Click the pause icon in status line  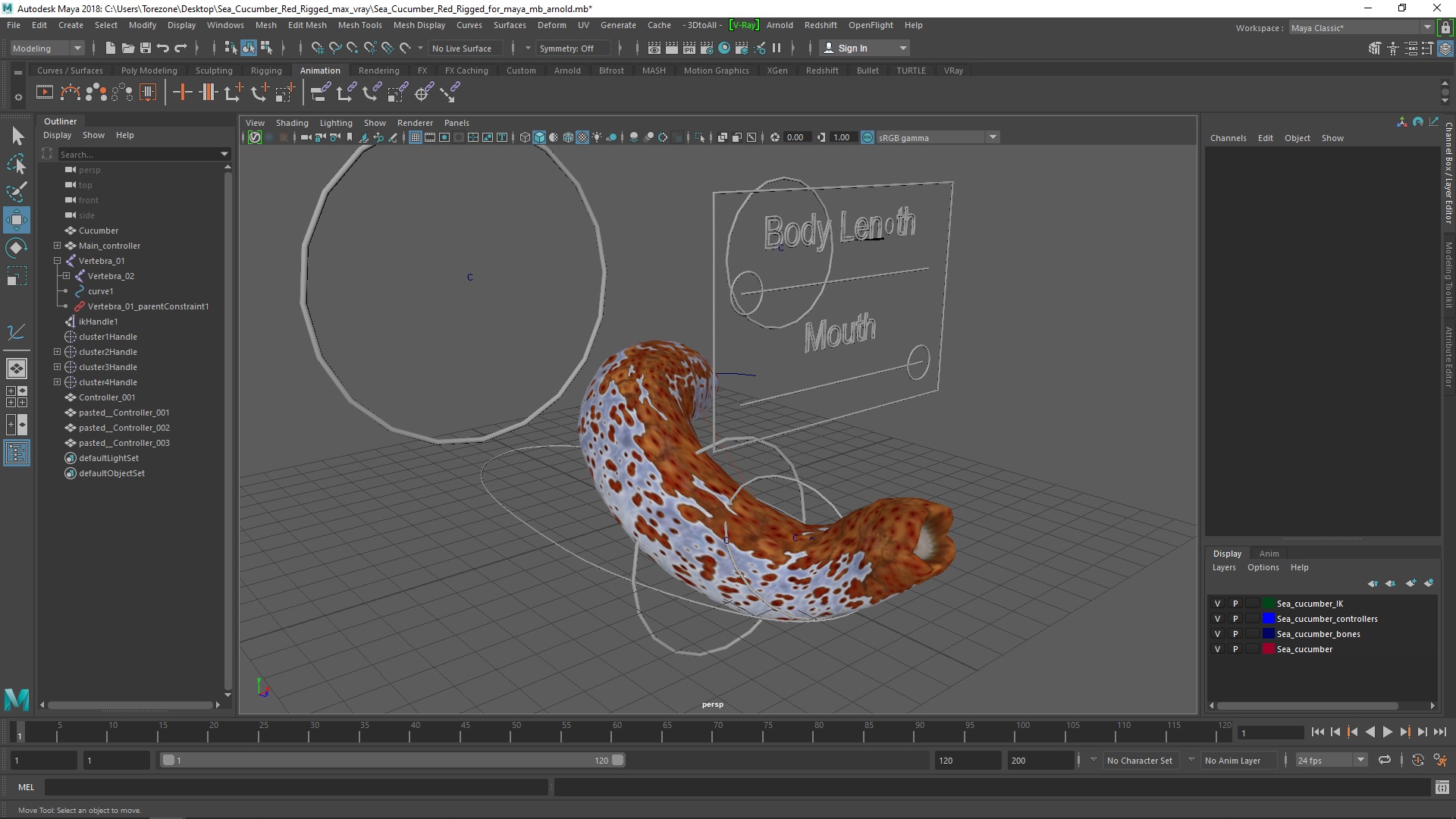[x=777, y=48]
